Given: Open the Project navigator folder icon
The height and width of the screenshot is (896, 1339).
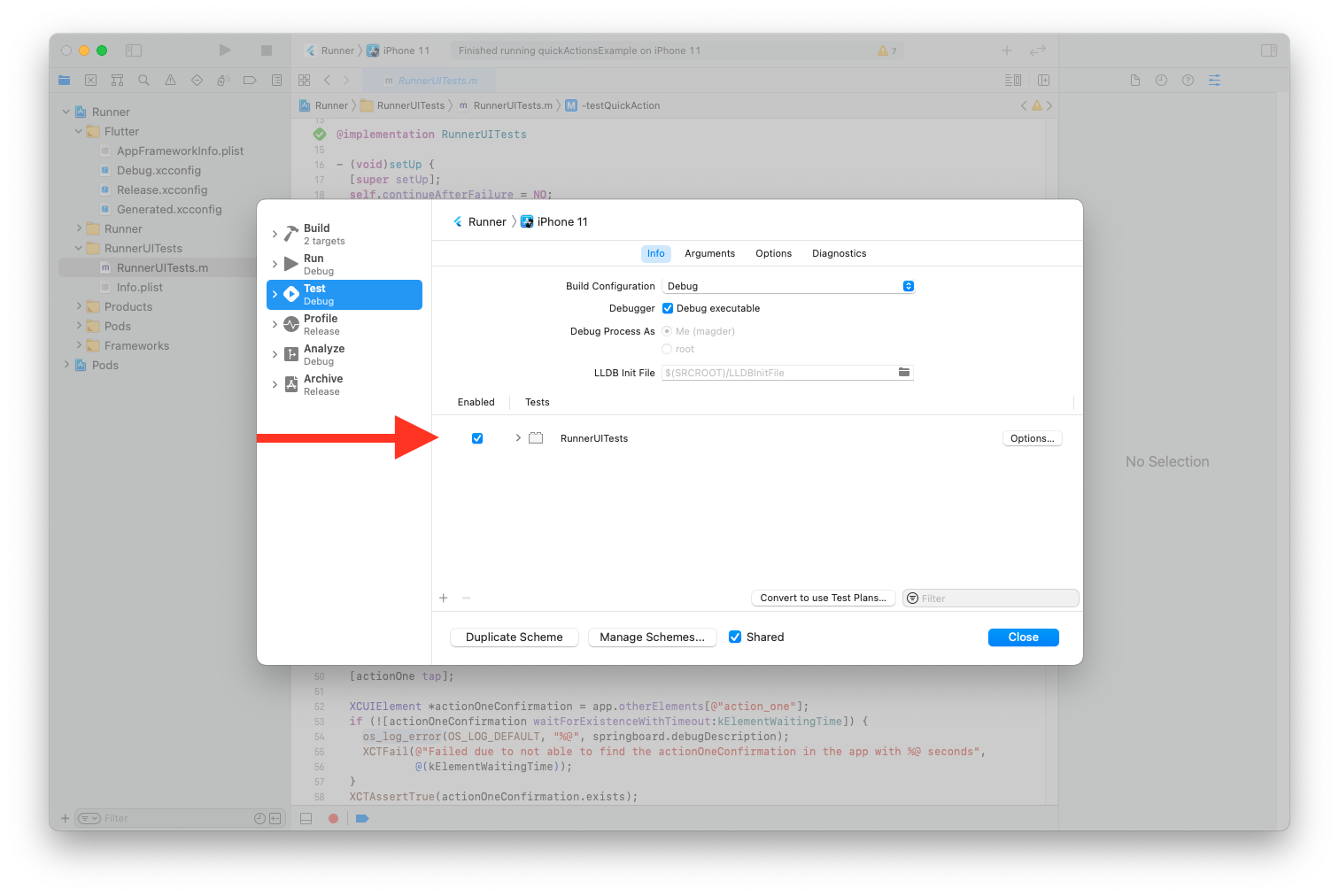Looking at the screenshot, I should (64, 81).
